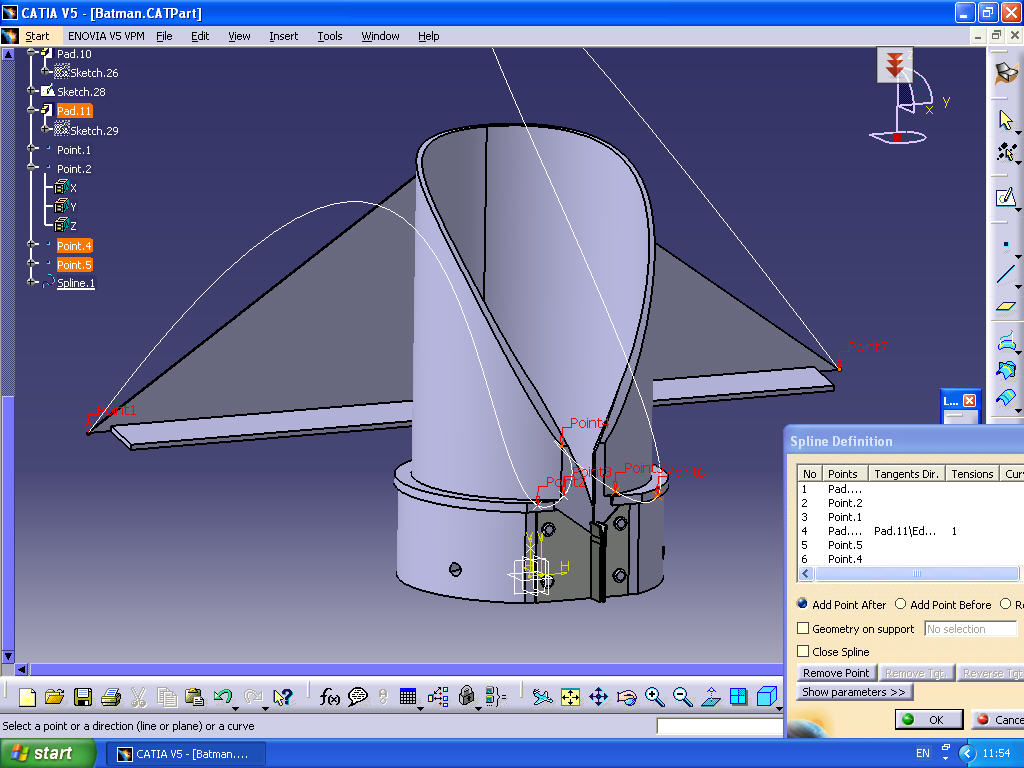1024x768 pixels.
Task: Collapse the Point.2 tree node
Action: click(x=31, y=167)
